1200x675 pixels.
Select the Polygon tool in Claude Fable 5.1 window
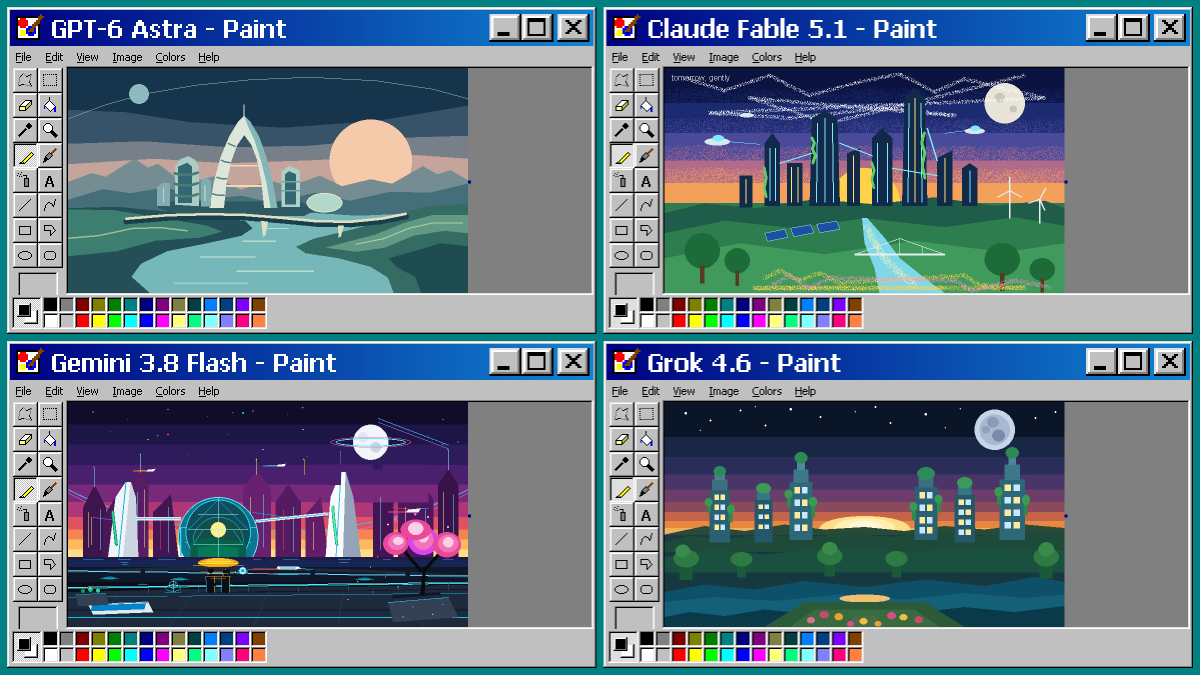tap(646, 230)
